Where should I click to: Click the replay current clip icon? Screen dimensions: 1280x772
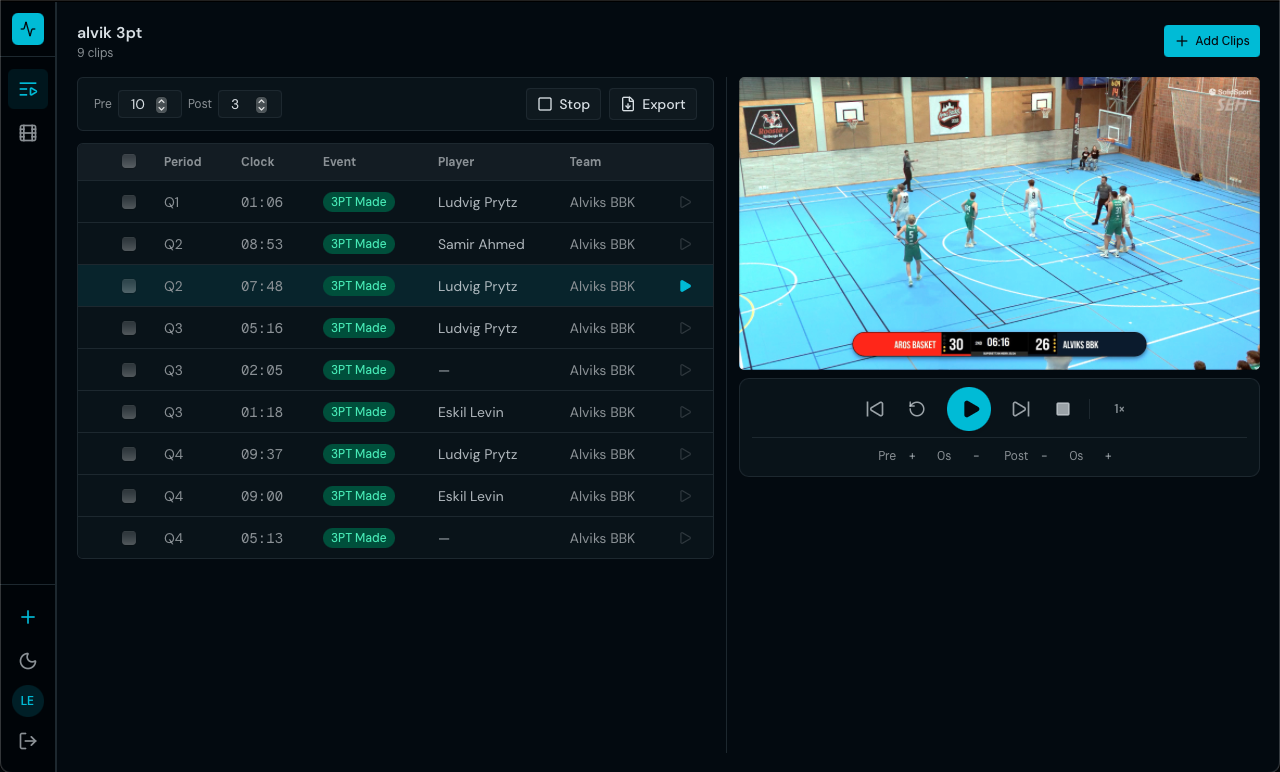[917, 408]
